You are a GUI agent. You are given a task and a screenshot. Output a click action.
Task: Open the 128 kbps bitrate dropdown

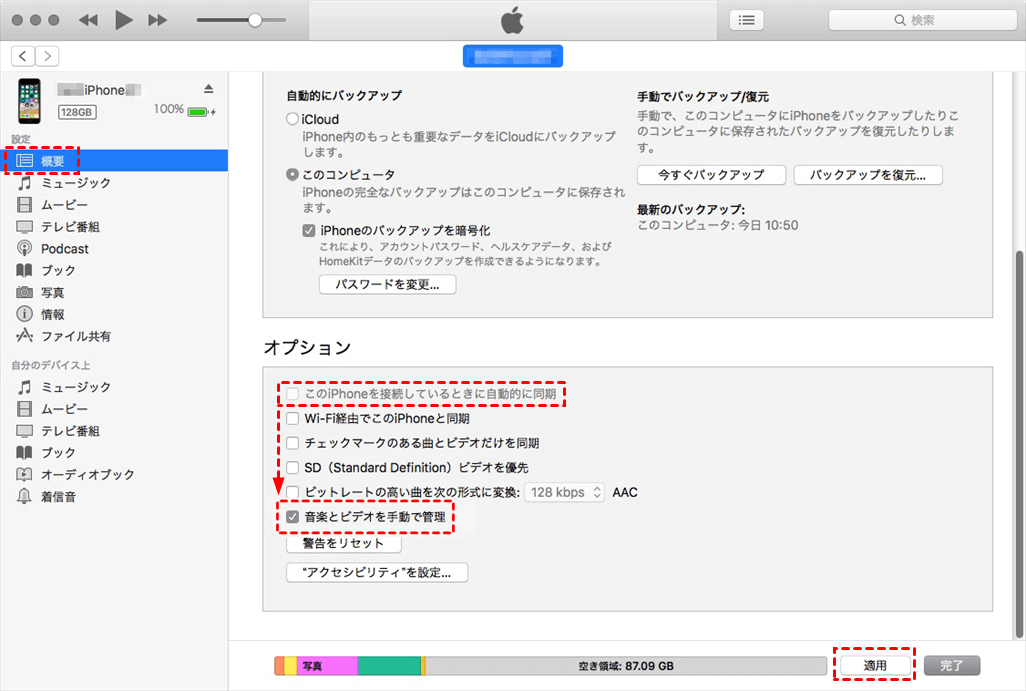(x=565, y=492)
